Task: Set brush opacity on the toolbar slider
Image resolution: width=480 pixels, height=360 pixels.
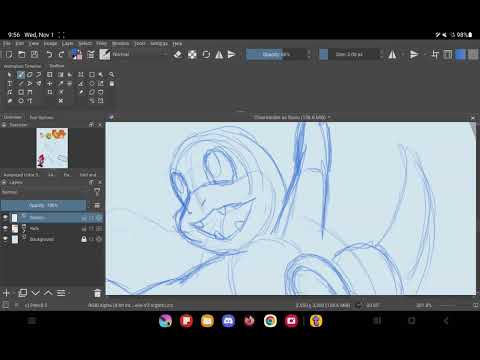Action: point(276,54)
